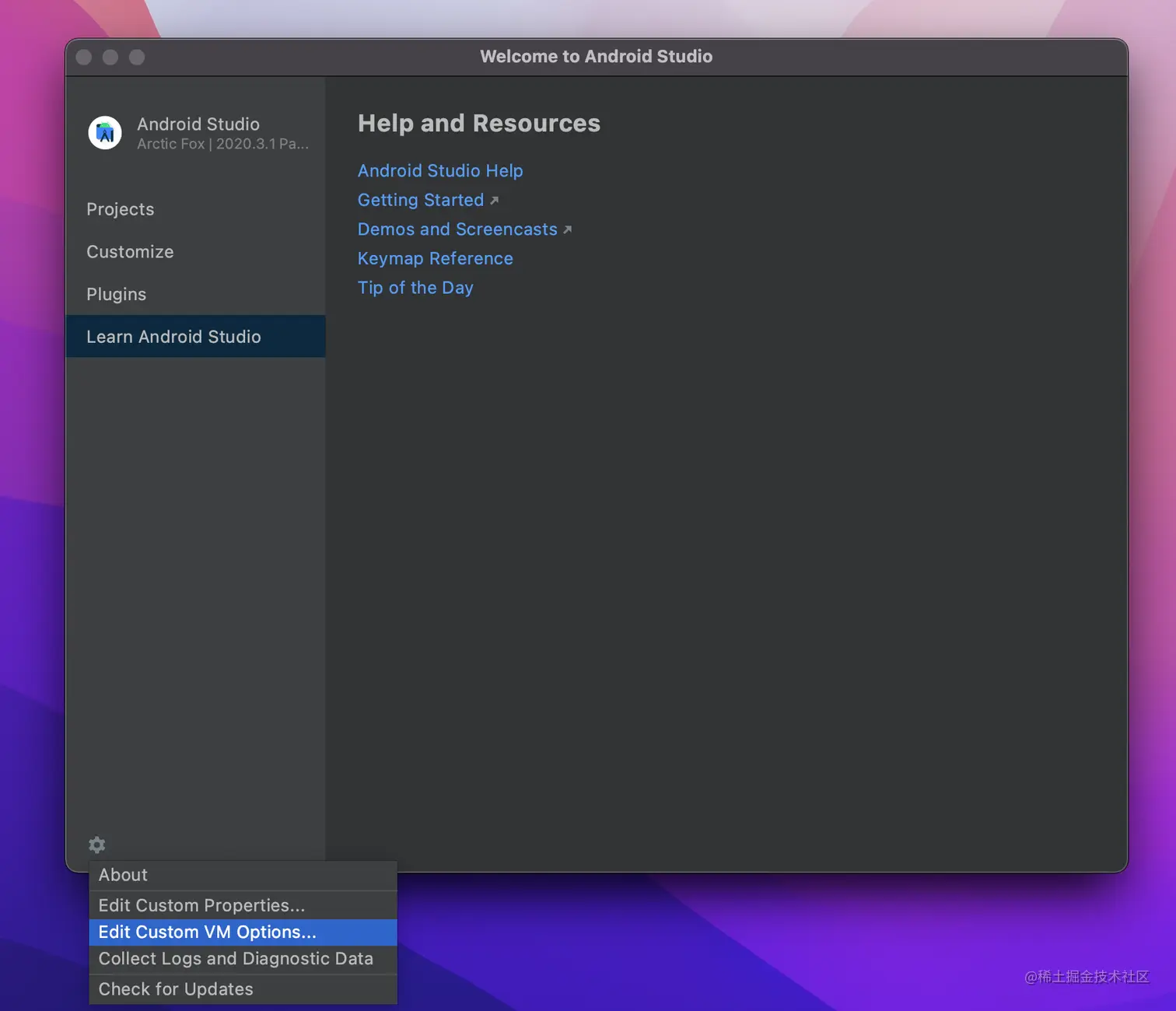The height and width of the screenshot is (1011, 1176).
Task: Select Learn Android Studio in sidebar
Action: [x=195, y=337]
